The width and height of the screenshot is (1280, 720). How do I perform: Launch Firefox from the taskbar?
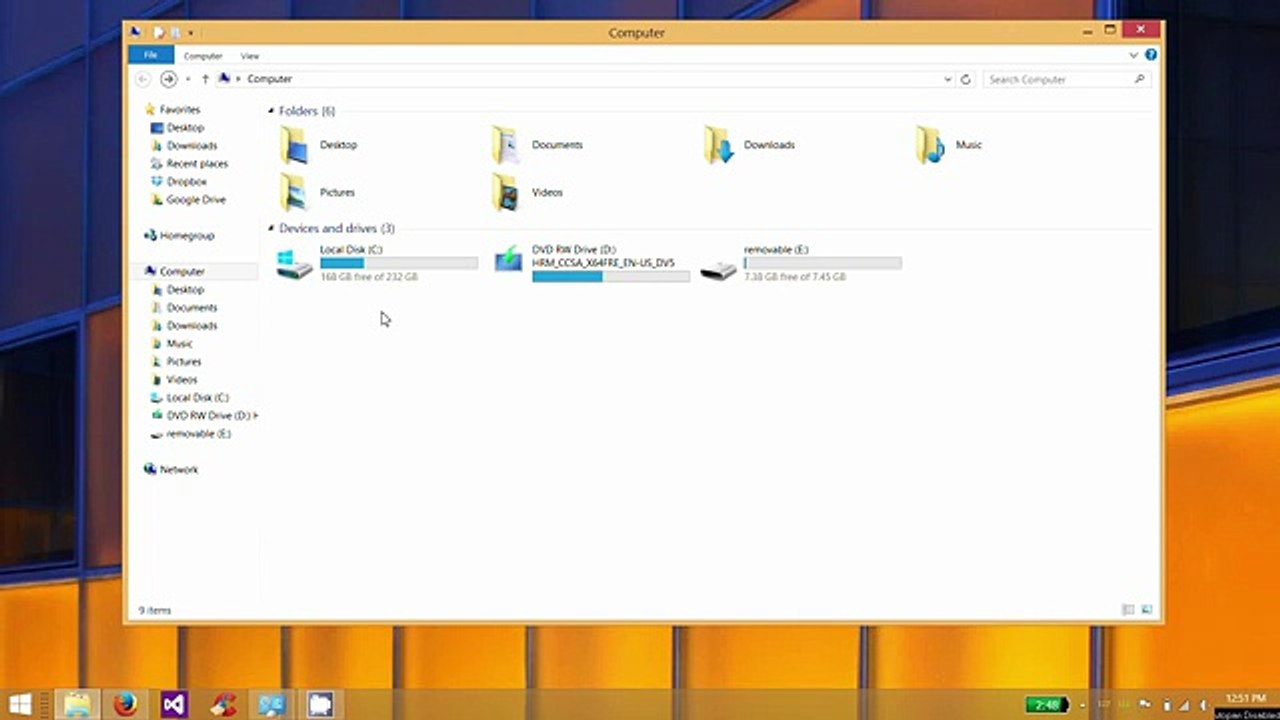click(x=125, y=705)
